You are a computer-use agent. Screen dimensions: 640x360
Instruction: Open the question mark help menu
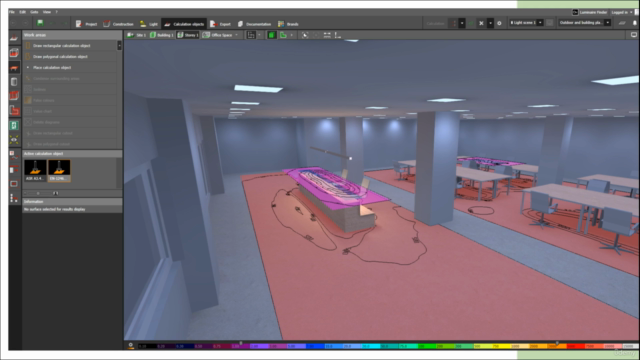point(56,12)
